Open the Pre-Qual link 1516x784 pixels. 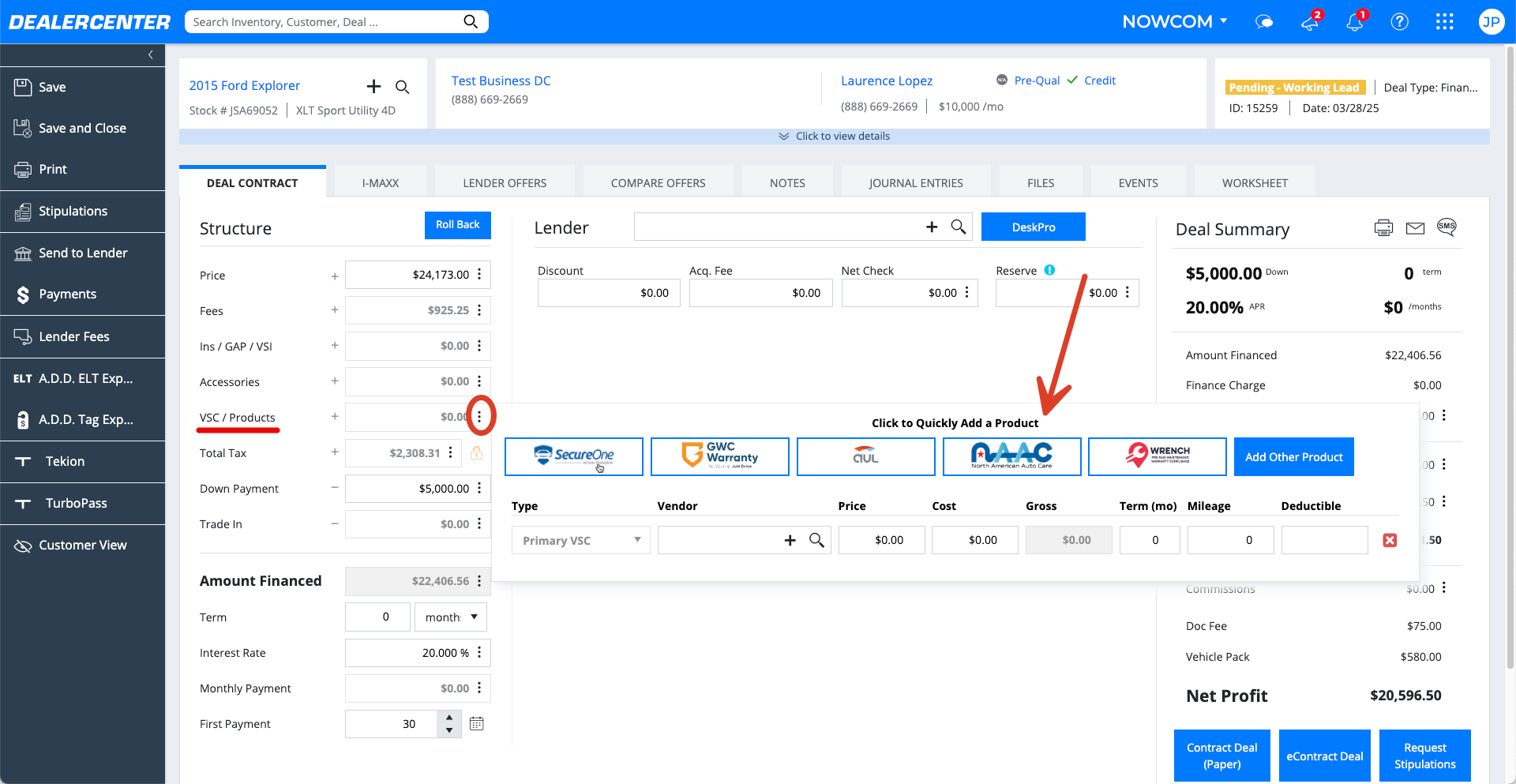tap(1037, 81)
